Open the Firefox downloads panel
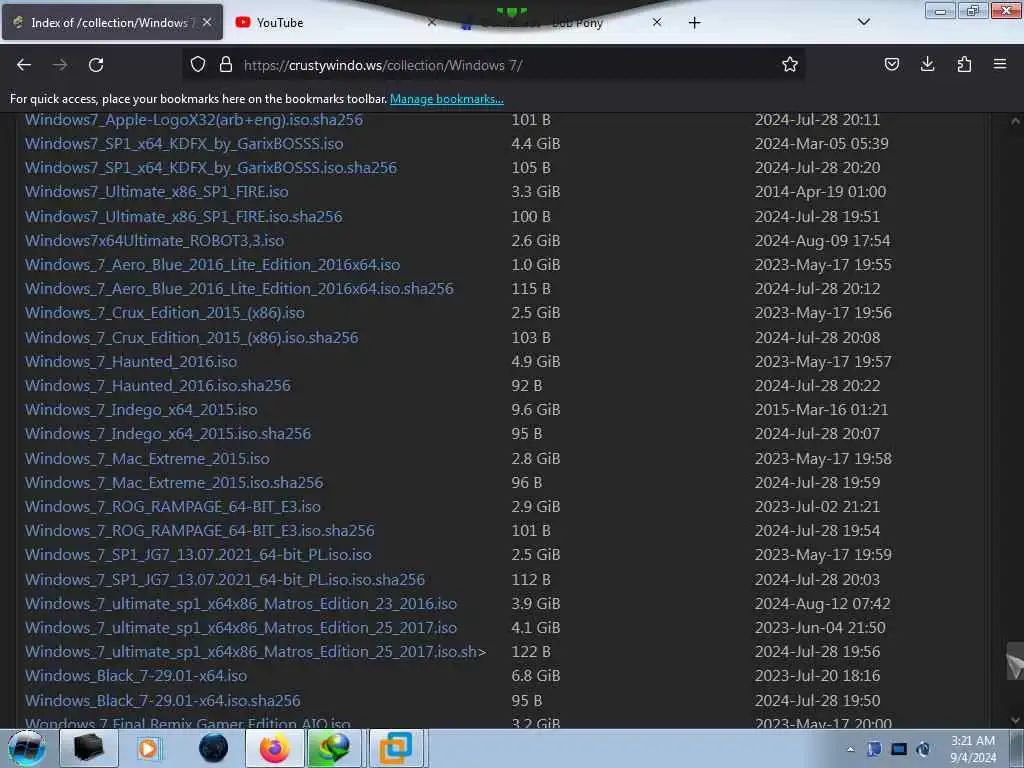Screen dimensions: 1024x768 click(927, 64)
